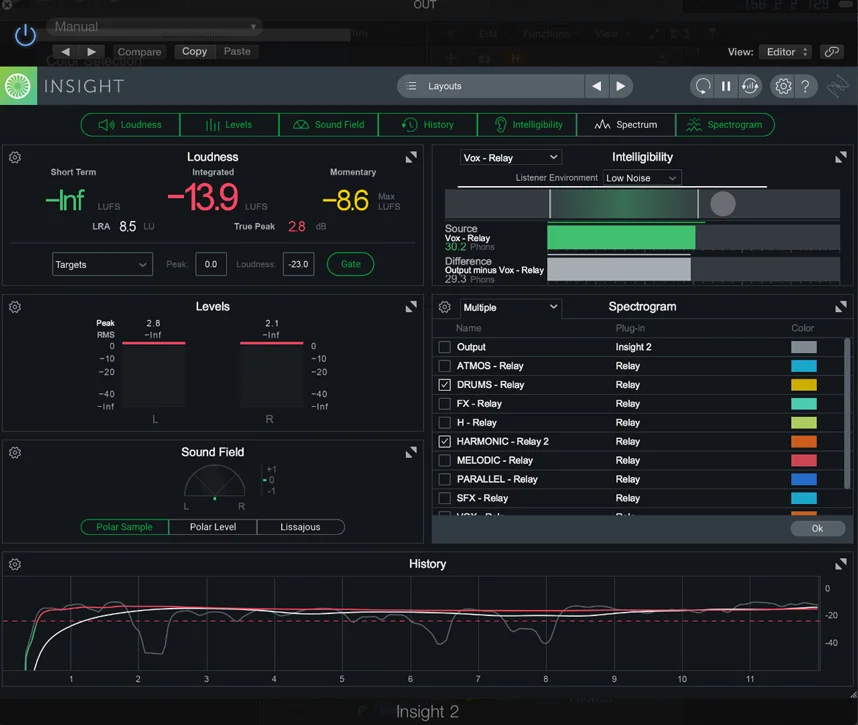Click the DRUMS - Relay yellow color swatch

804,385
